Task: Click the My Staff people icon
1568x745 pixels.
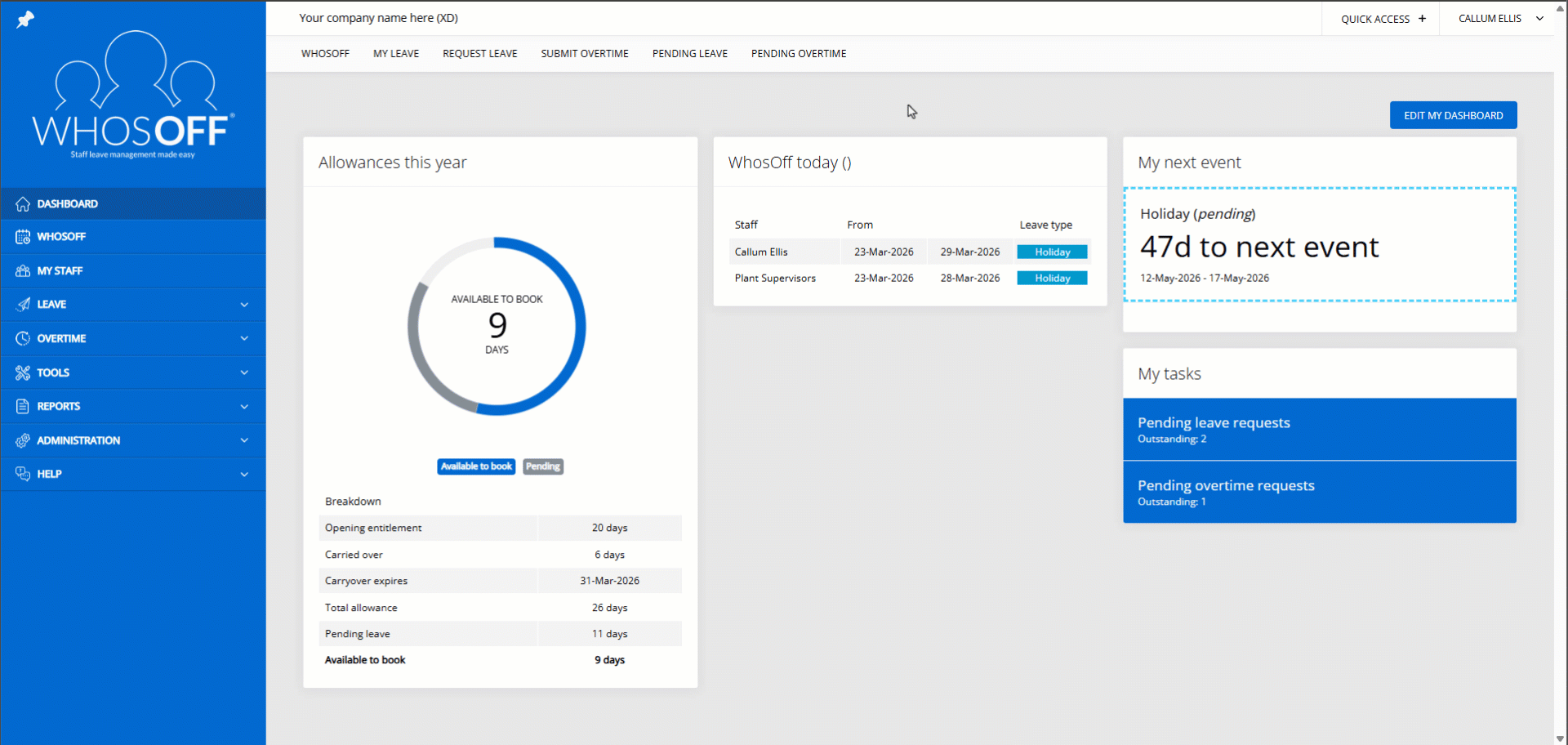Action: tap(23, 271)
